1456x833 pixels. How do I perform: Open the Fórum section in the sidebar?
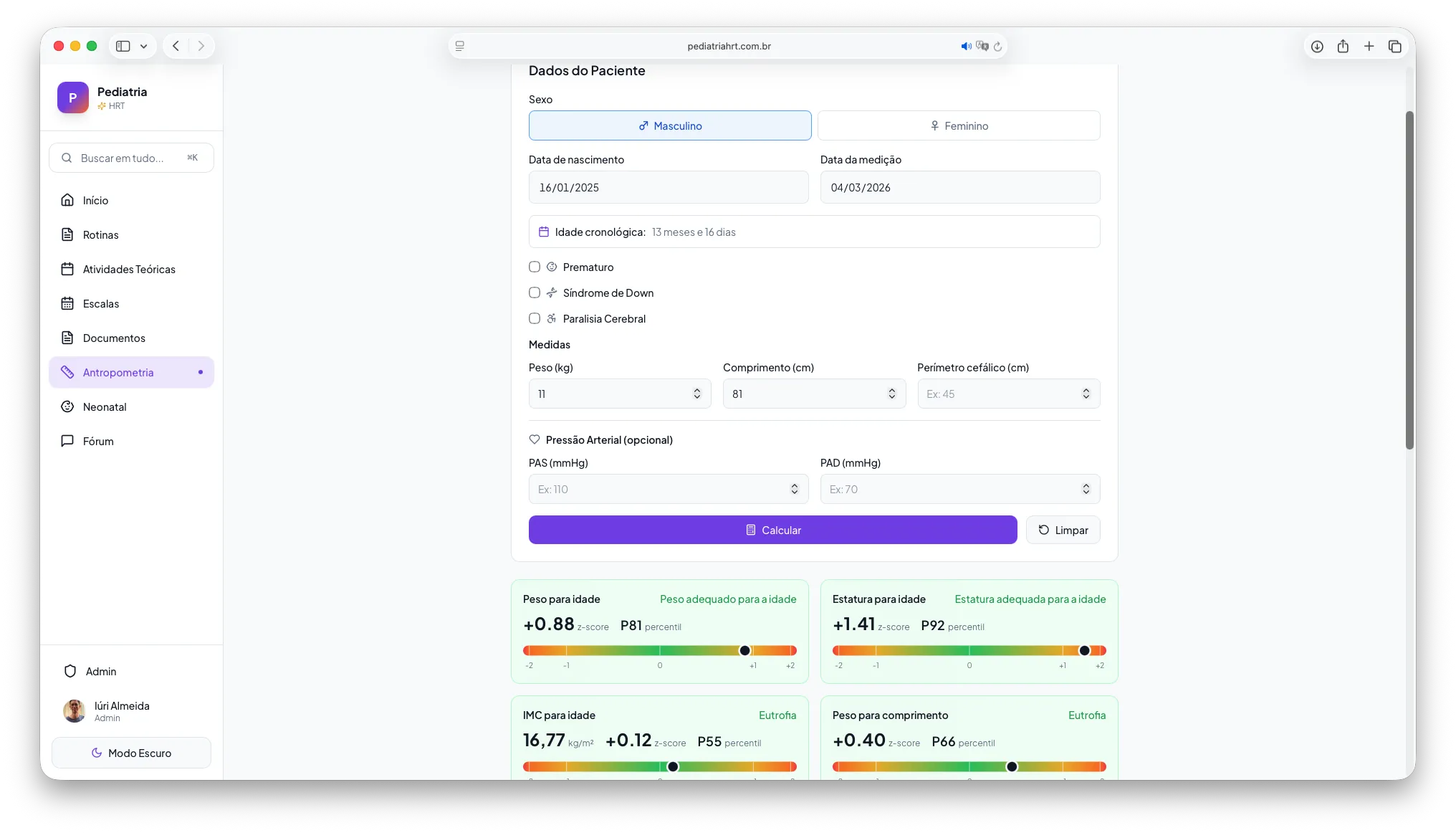pos(97,441)
